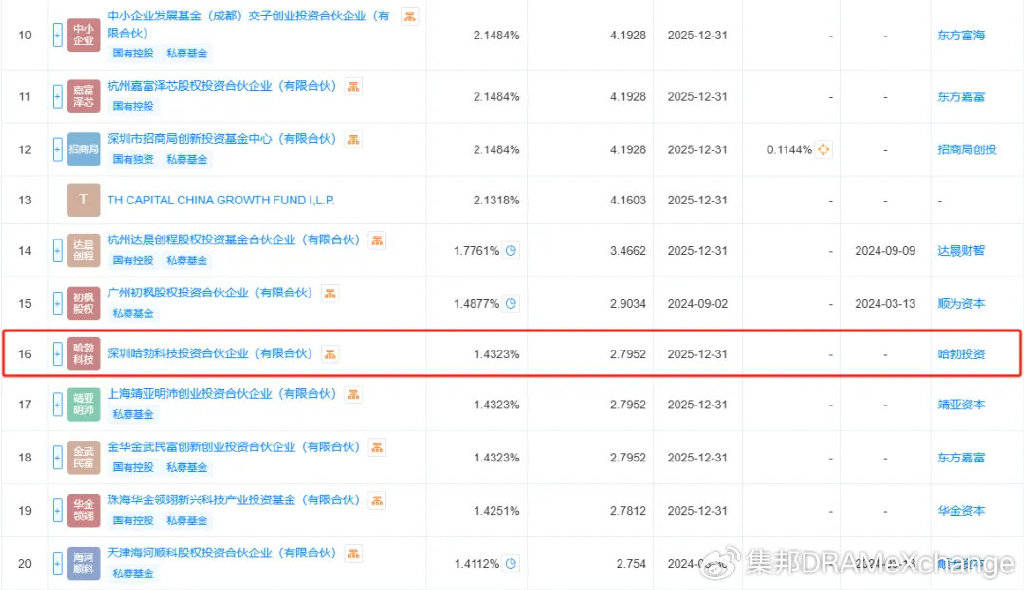Viewport: 1024px width, 590px height.
Task: Click the 哈勃投资 institution link
Action: click(961, 354)
